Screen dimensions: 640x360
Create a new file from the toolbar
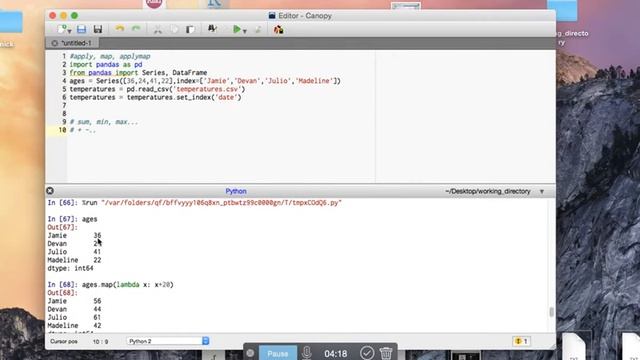62,29
